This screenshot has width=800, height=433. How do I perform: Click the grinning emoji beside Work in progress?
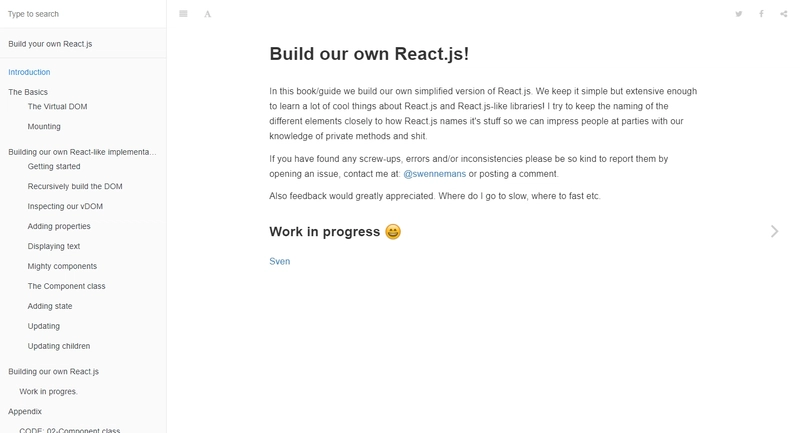click(x=393, y=232)
